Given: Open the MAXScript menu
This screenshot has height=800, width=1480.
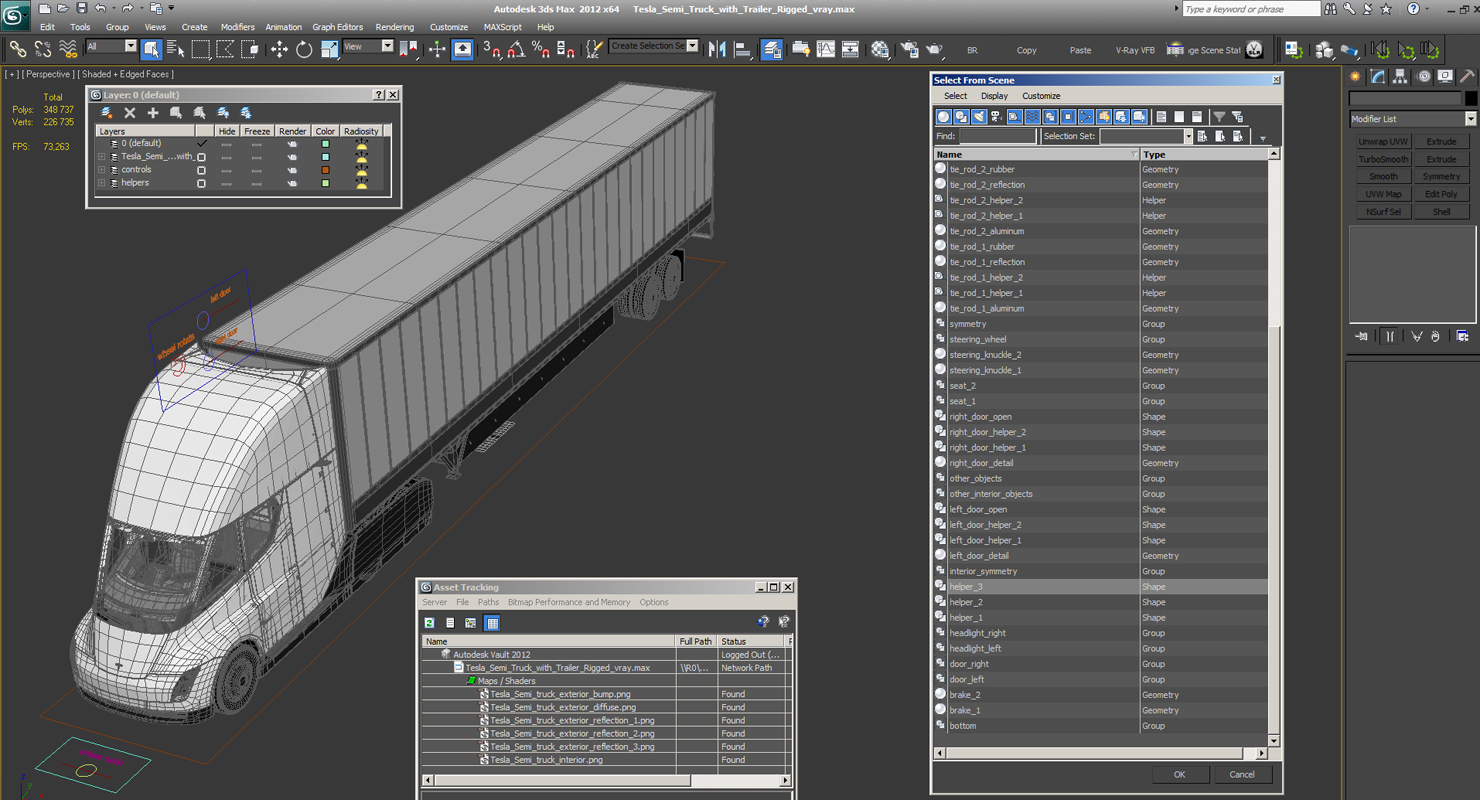Looking at the screenshot, I should tap(502, 27).
